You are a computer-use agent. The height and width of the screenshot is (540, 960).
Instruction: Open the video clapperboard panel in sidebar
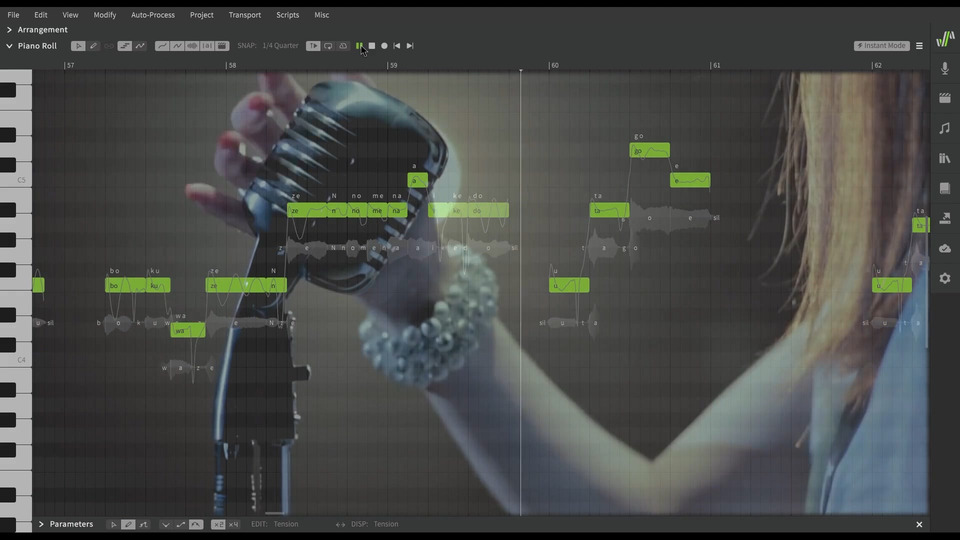[945, 98]
